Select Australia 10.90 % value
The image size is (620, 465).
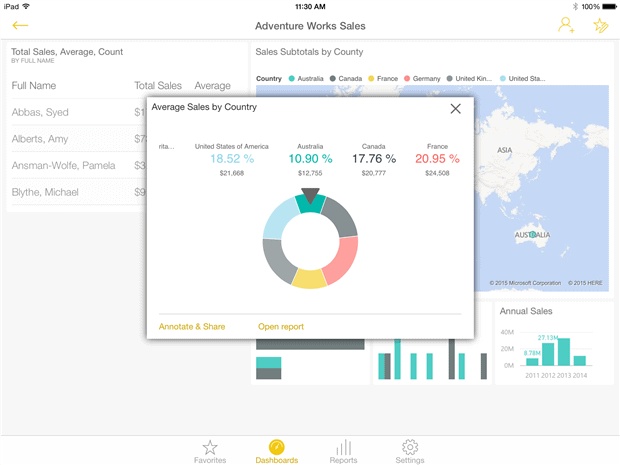click(310, 159)
